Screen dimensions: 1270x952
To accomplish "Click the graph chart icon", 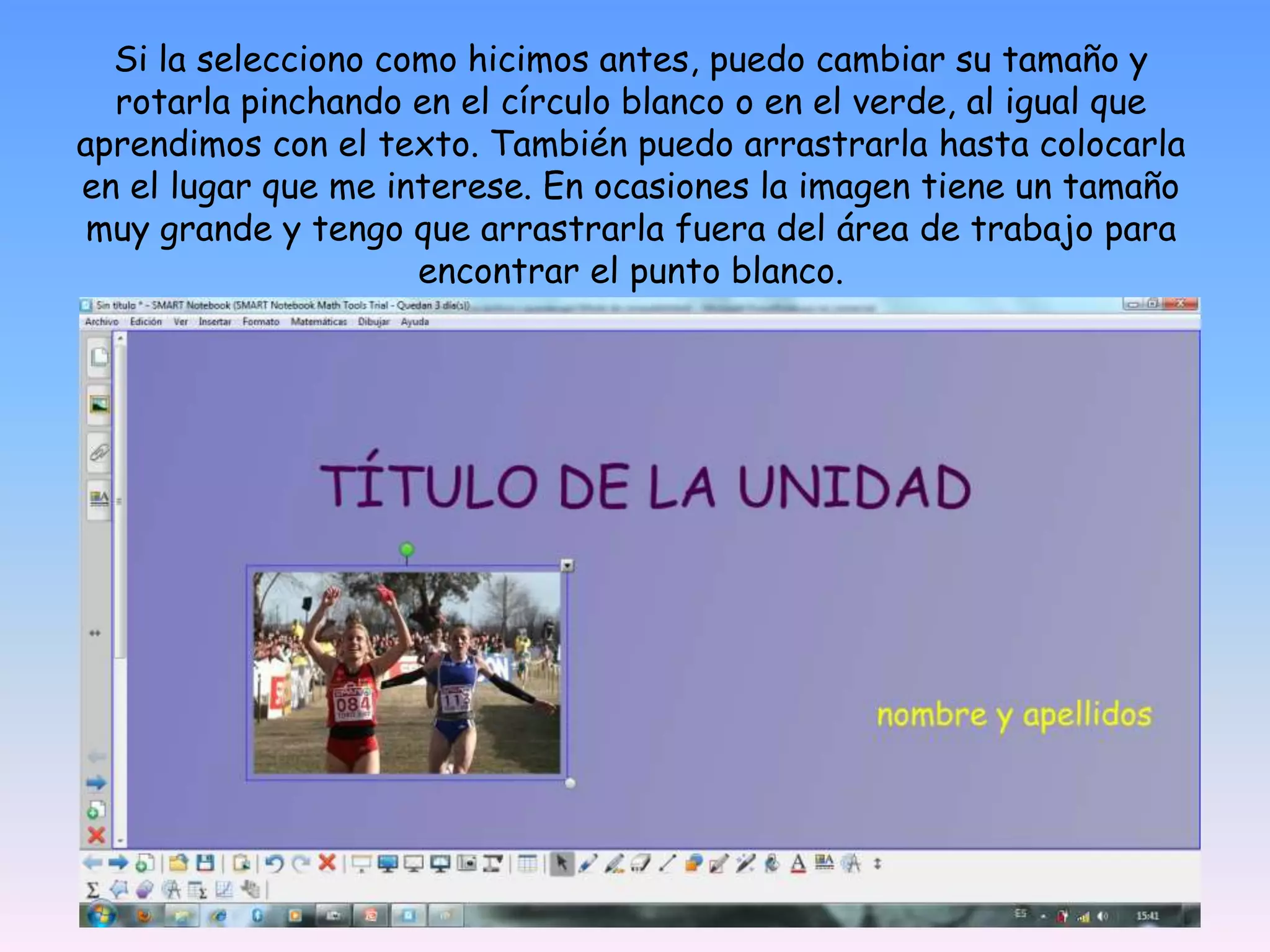I will click(224, 890).
